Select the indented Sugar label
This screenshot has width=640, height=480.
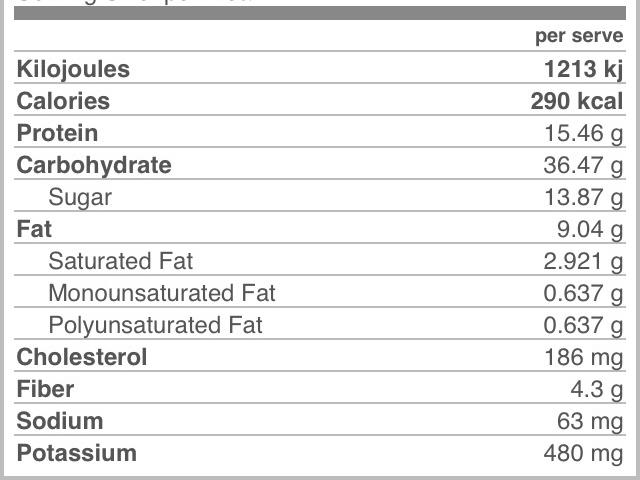point(80,197)
